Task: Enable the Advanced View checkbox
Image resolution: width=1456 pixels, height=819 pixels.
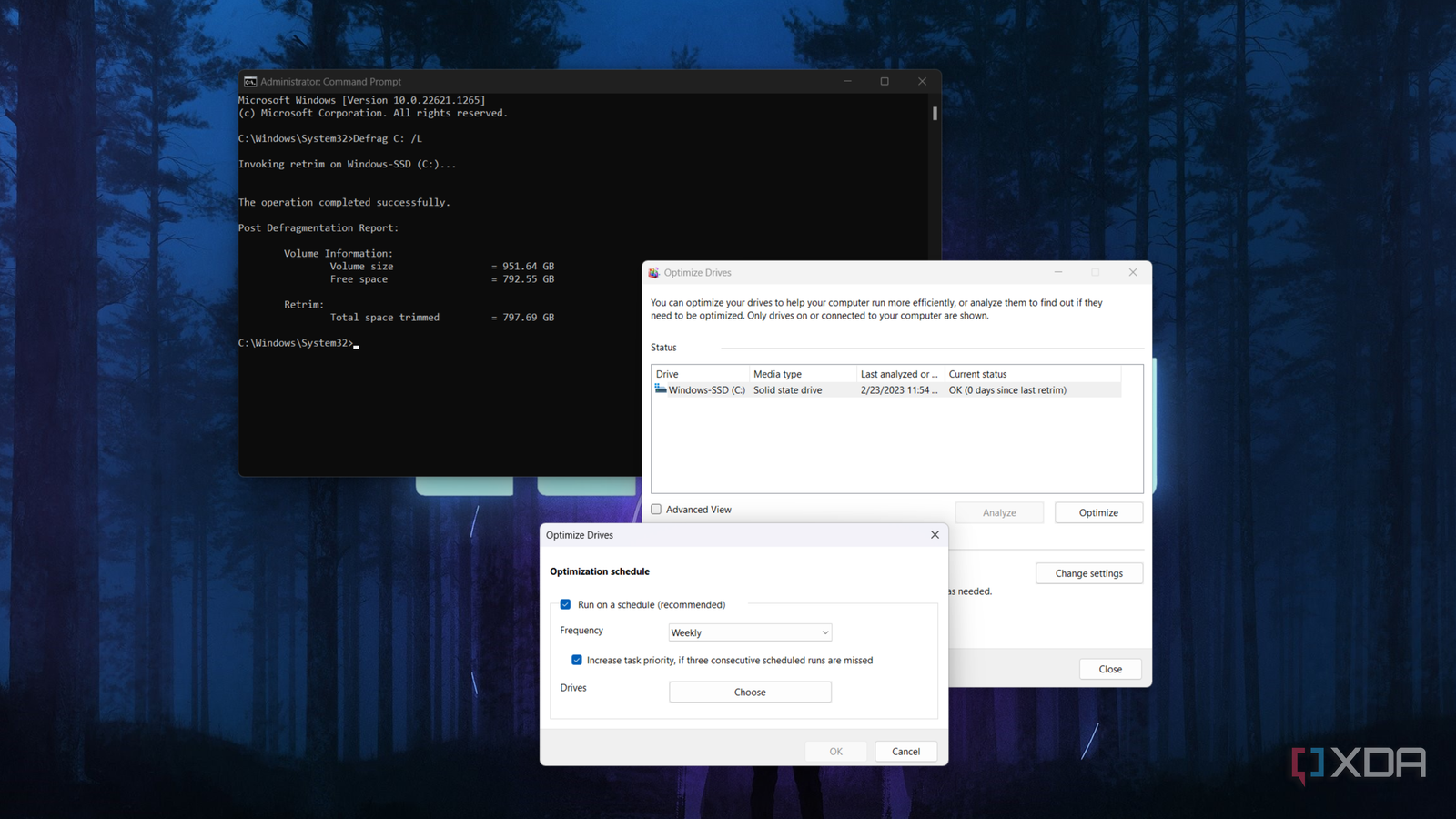Action: 656,509
